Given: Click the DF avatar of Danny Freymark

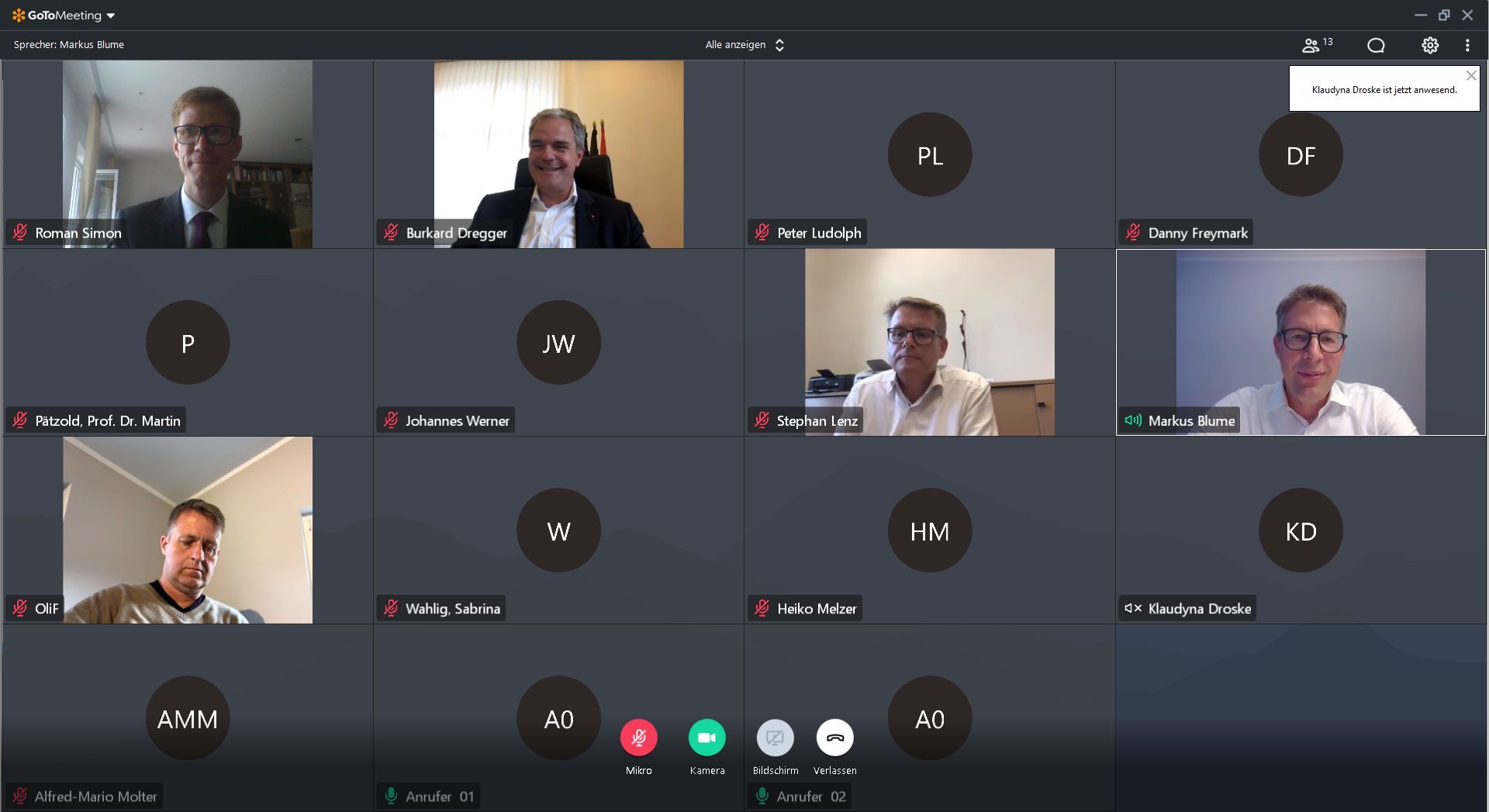Looking at the screenshot, I should click(x=1301, y=154).
